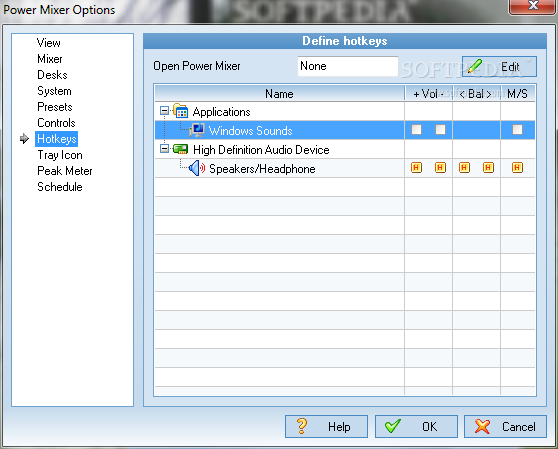Click the Speakers/Headphone speaker icon
This screenshot has width=558, height=449.
click(197, 168)
